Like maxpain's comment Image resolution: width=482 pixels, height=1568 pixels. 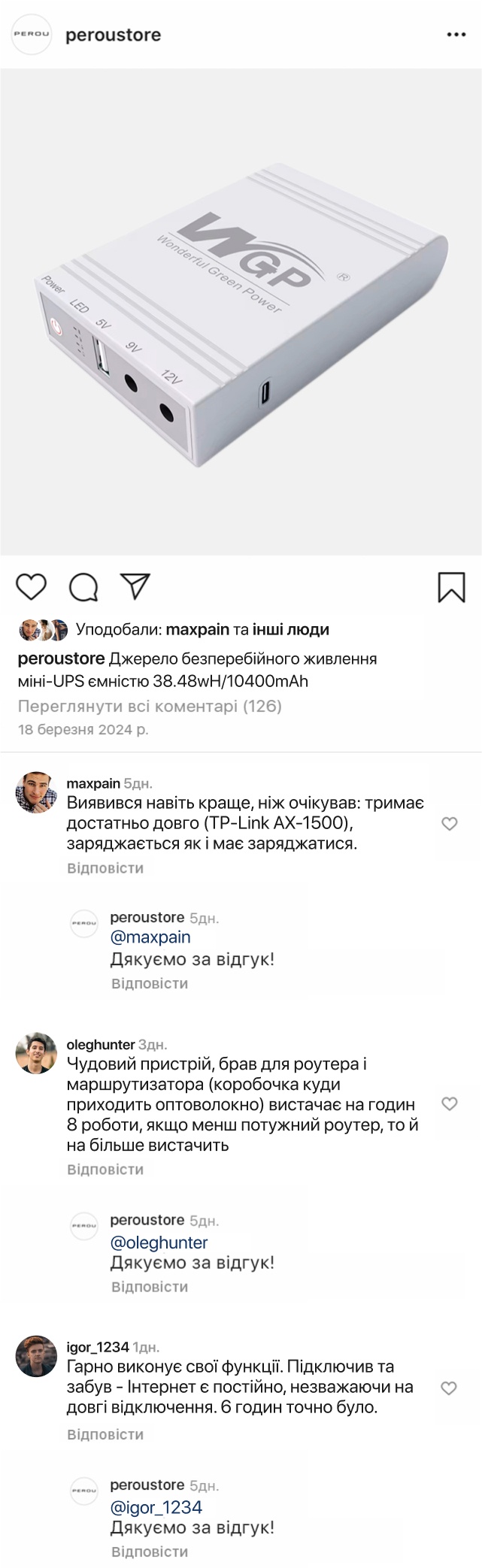pyautogui.click(x=450, y=824)
